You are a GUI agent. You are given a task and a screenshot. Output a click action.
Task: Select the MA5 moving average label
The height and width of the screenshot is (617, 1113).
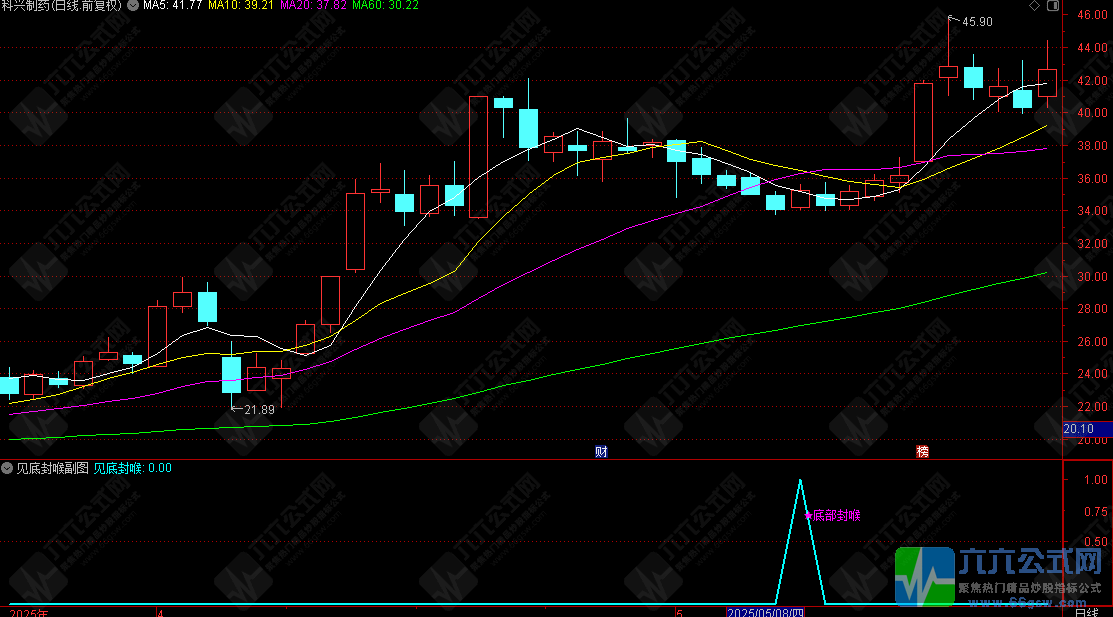pos(173,6)
